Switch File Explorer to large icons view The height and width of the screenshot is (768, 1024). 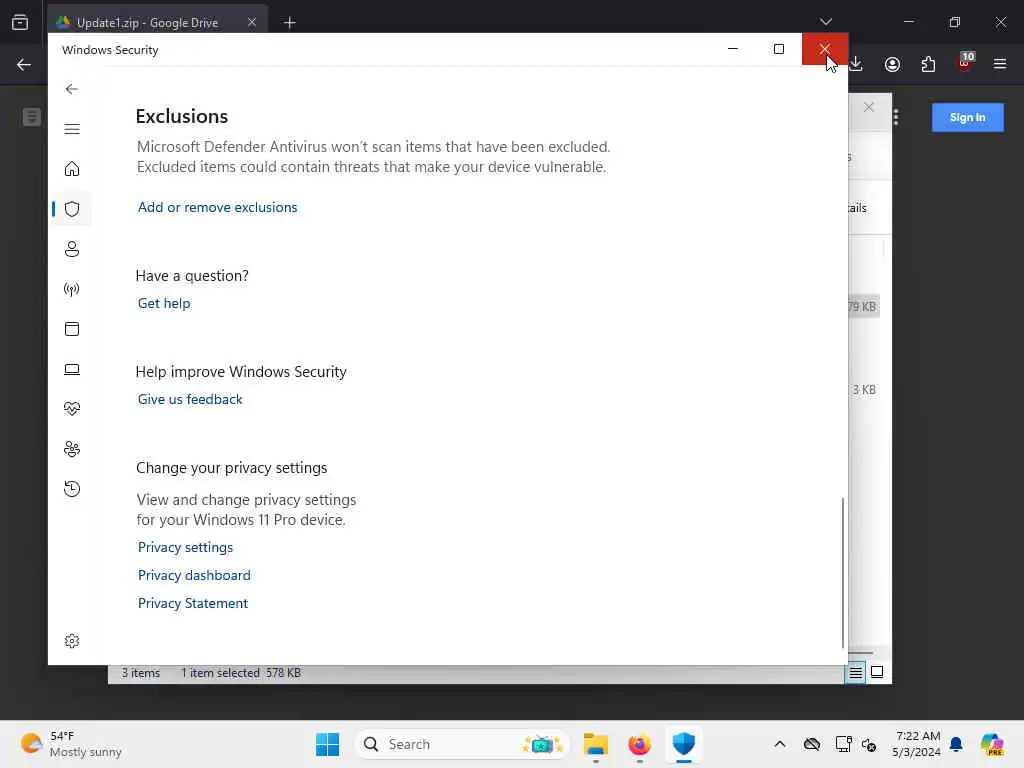pos(877,672)
